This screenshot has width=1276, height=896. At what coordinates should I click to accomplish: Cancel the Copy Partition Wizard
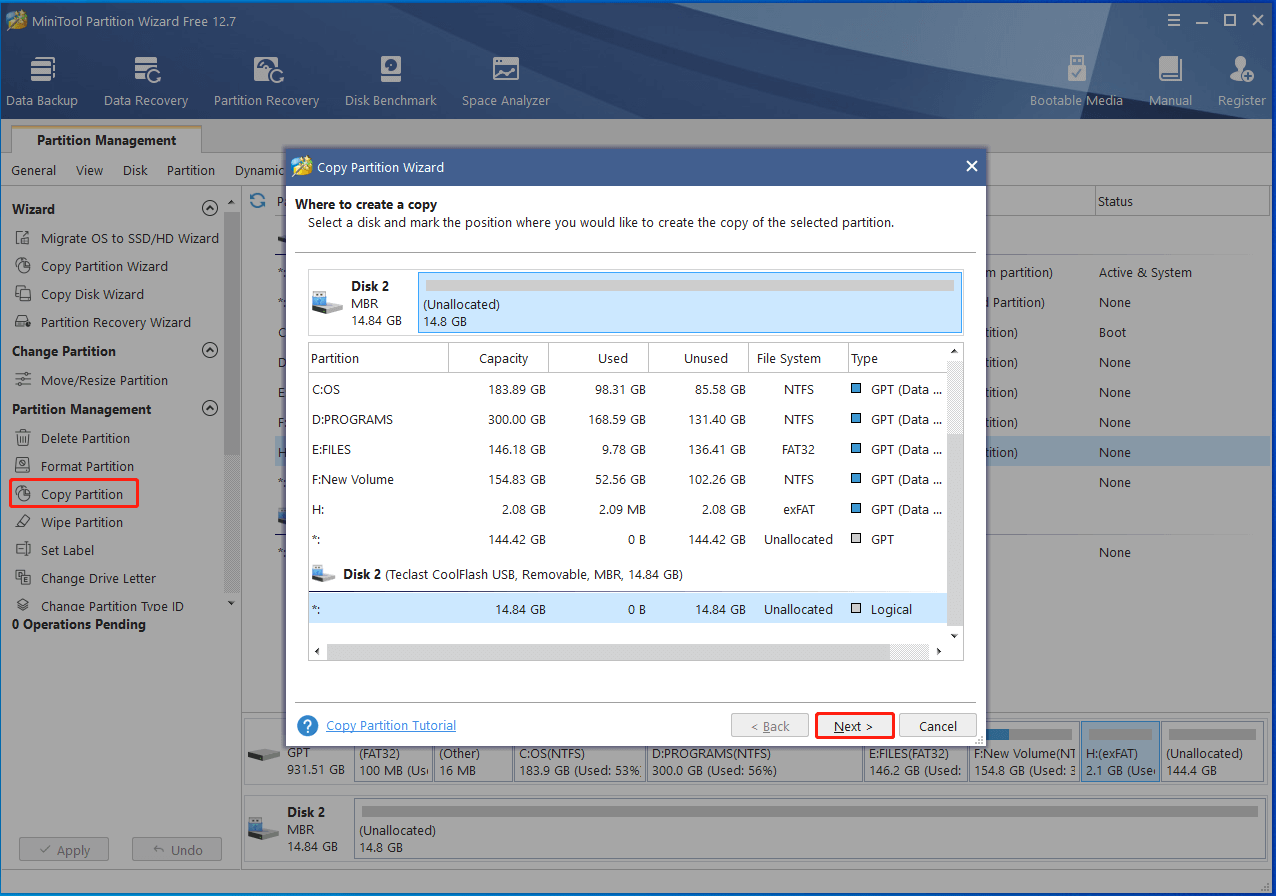point(938,726)
